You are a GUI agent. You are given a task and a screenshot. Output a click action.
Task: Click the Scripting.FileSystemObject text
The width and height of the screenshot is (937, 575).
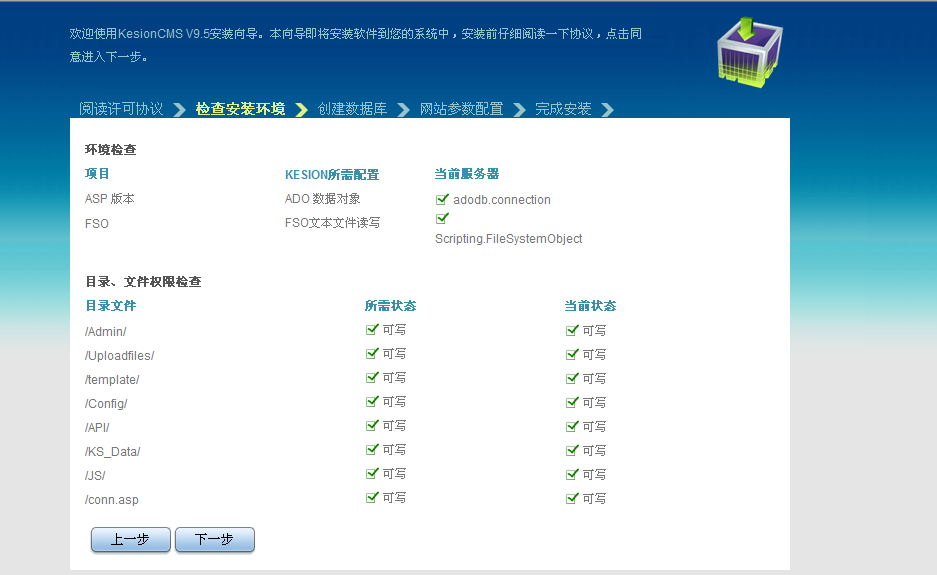pos(509,238)
